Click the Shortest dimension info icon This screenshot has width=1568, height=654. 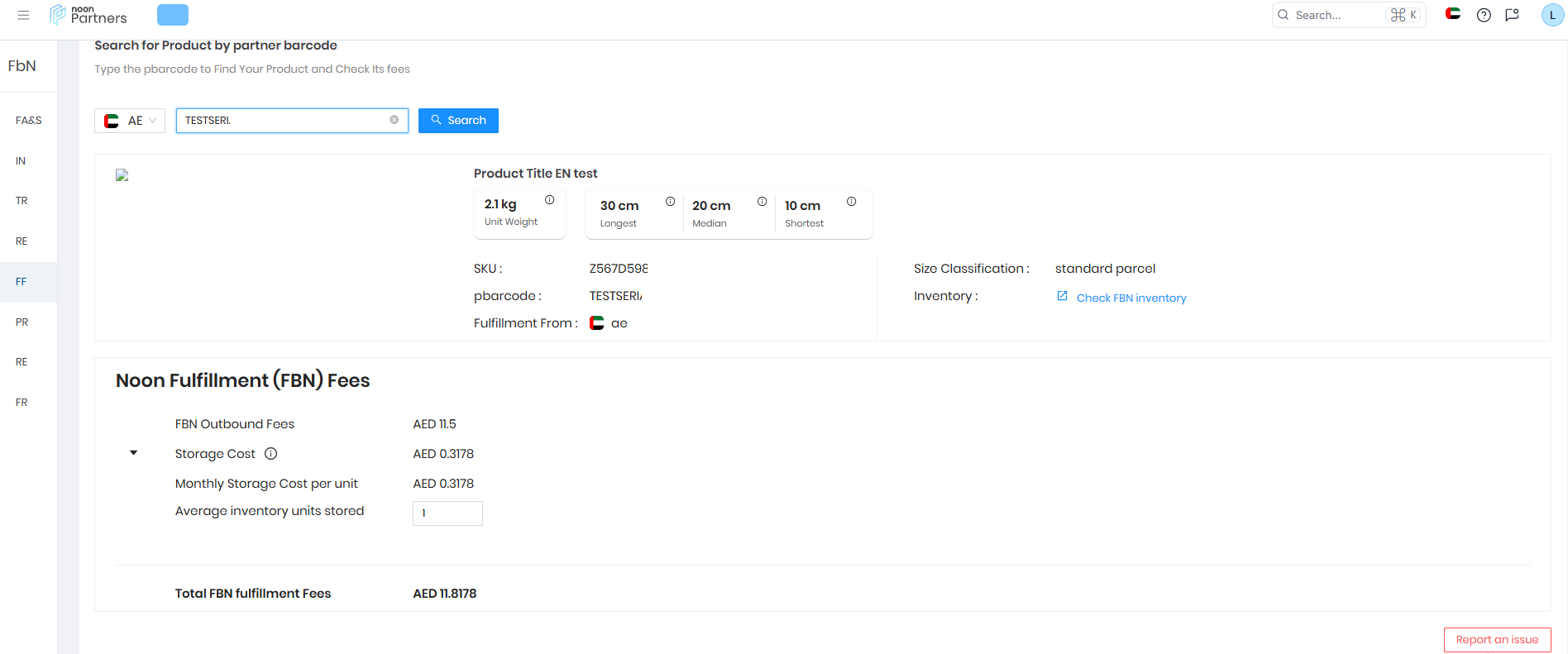tap(851, 202)
